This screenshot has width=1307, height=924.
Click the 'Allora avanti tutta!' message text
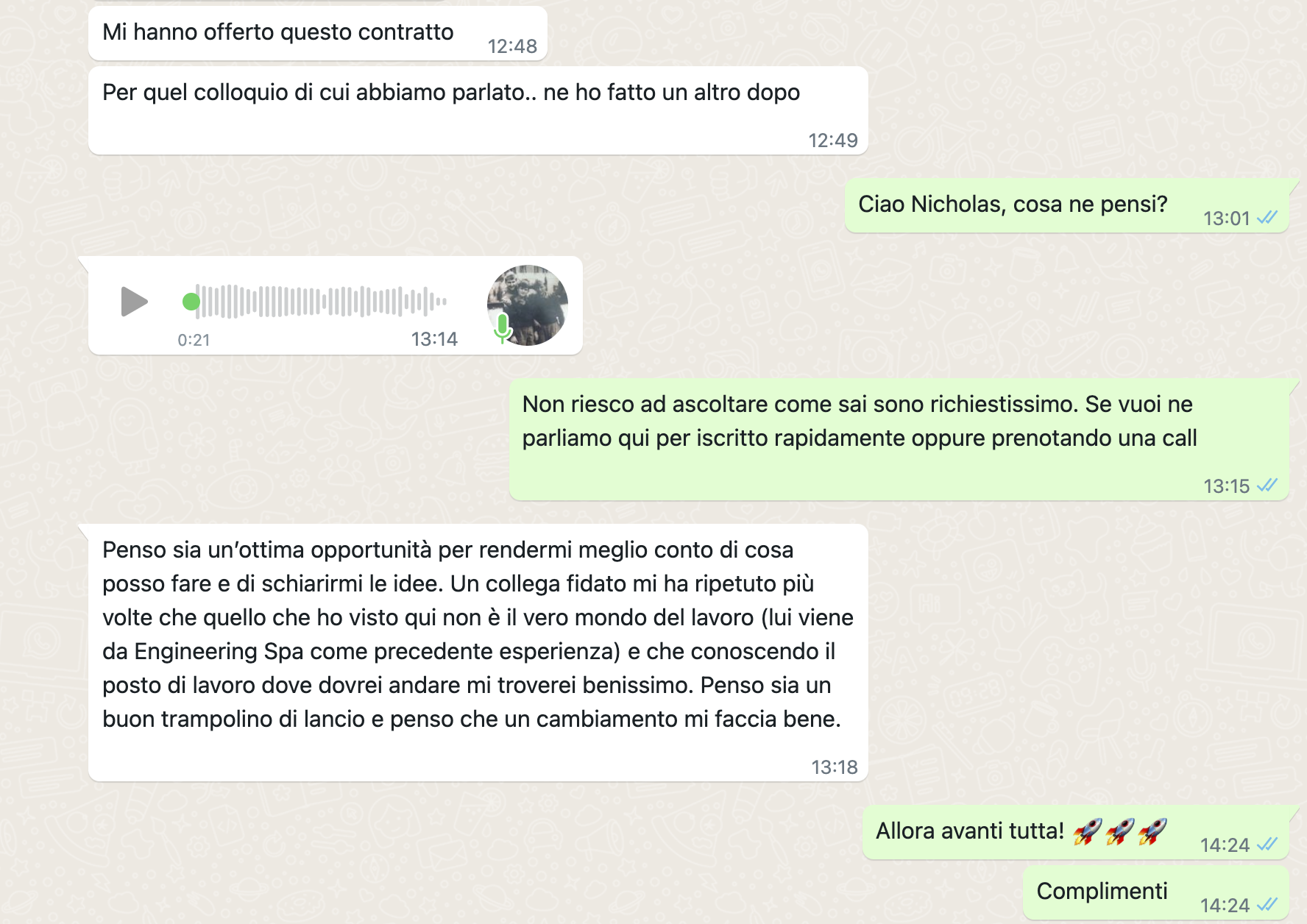coord(970,831)
